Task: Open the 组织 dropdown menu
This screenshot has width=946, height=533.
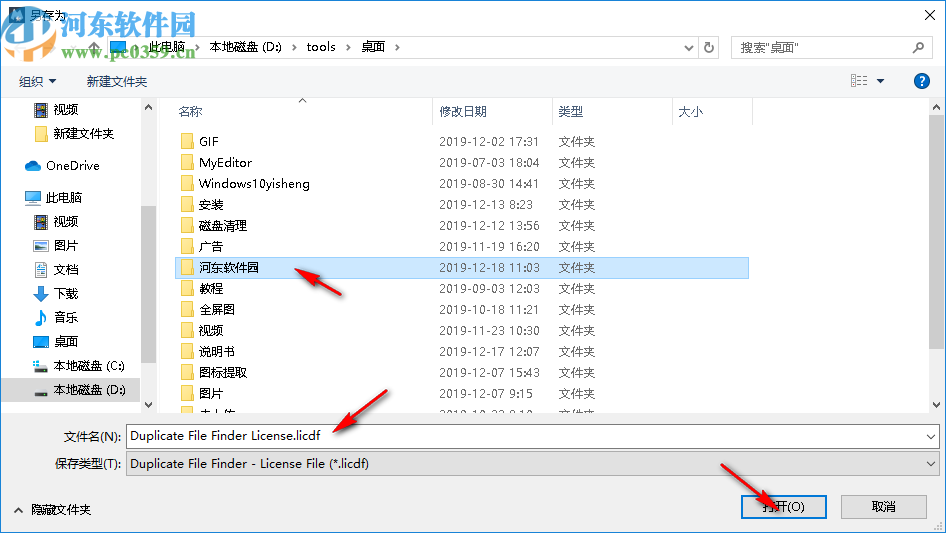Action: tap(37, 81)
